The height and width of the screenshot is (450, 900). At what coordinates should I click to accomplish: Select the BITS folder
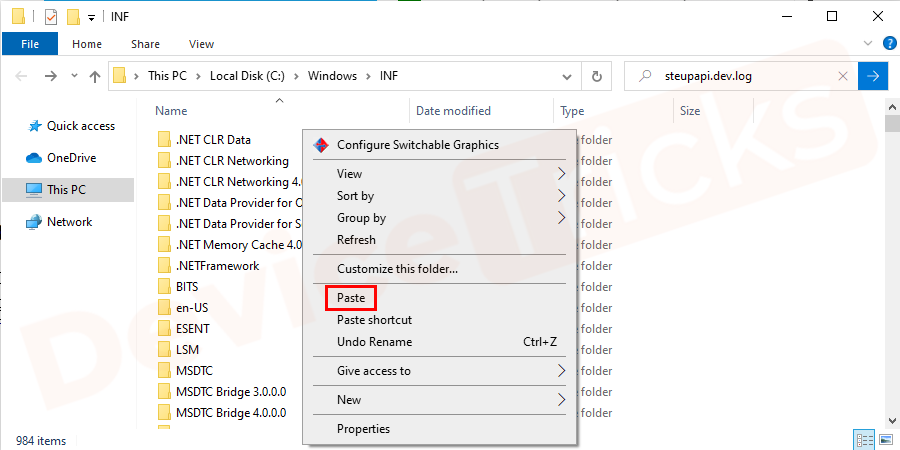(x=187, y=286)
